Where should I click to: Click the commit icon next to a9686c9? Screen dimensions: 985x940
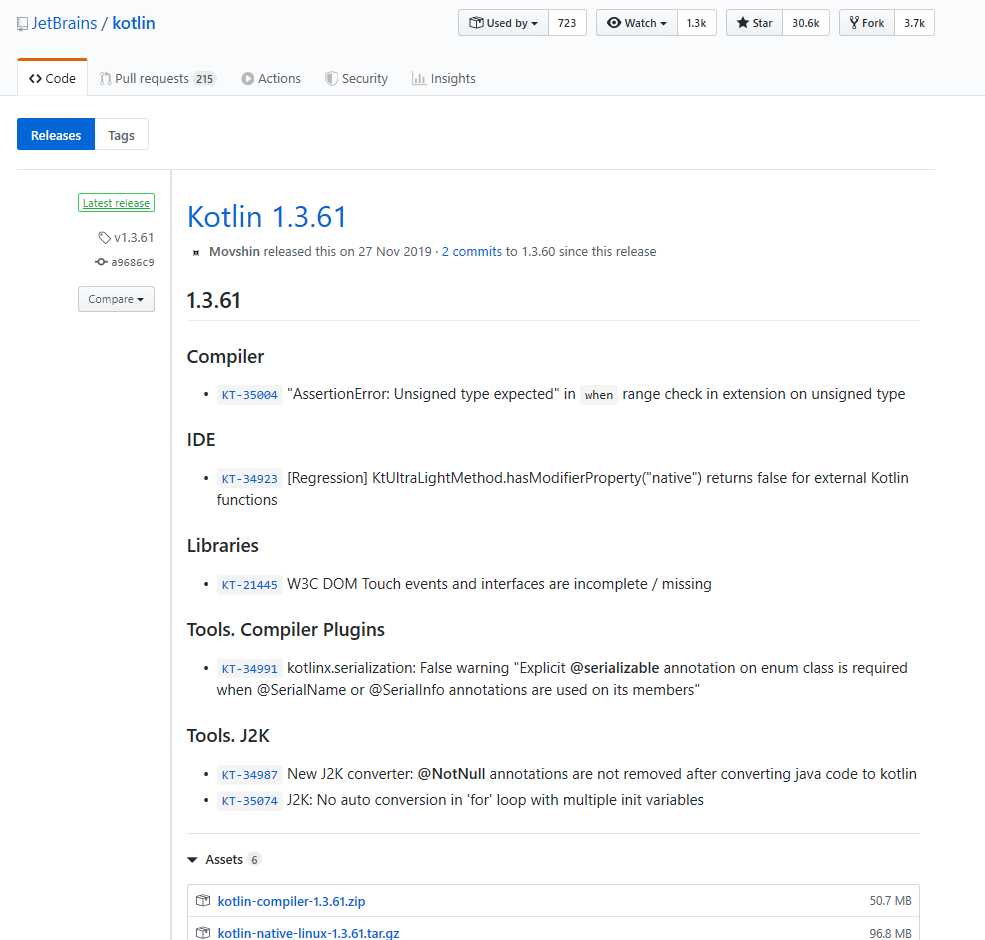pos(101,262)
